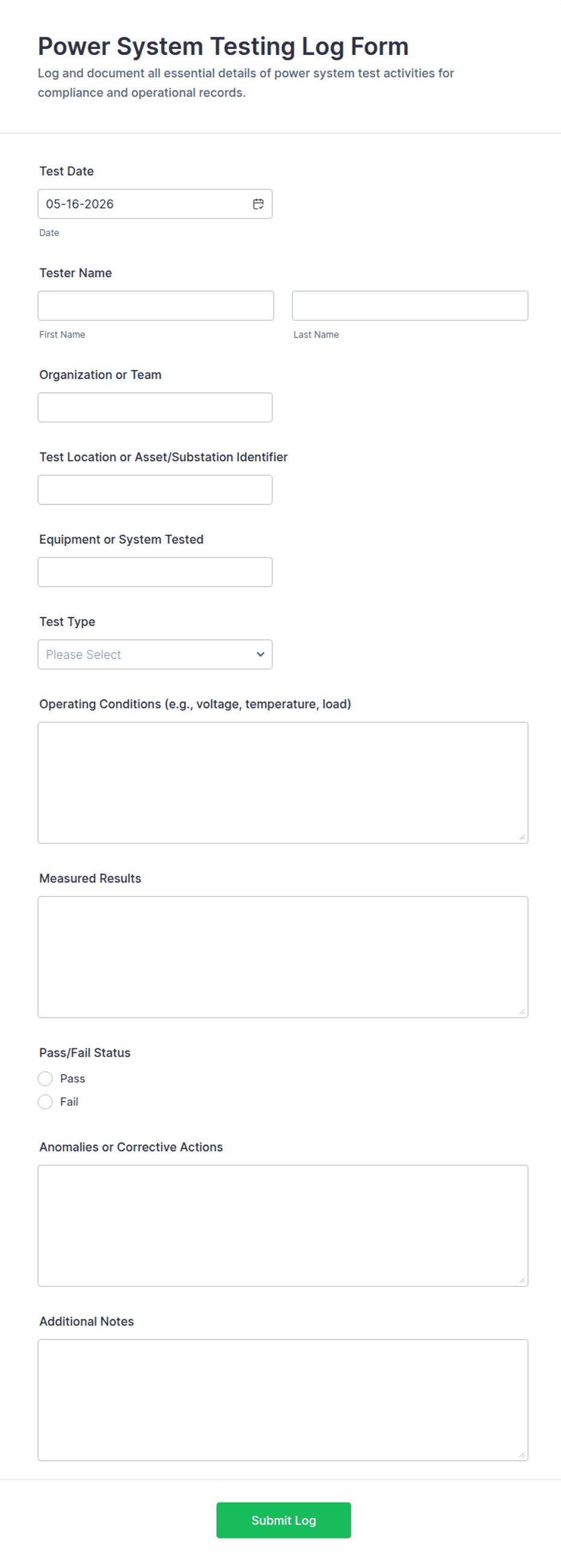This screenshot has height=1568, width=561.
Task: Click the Test Date field showing 05-16-2026
Action: click(x=155, y=204)
